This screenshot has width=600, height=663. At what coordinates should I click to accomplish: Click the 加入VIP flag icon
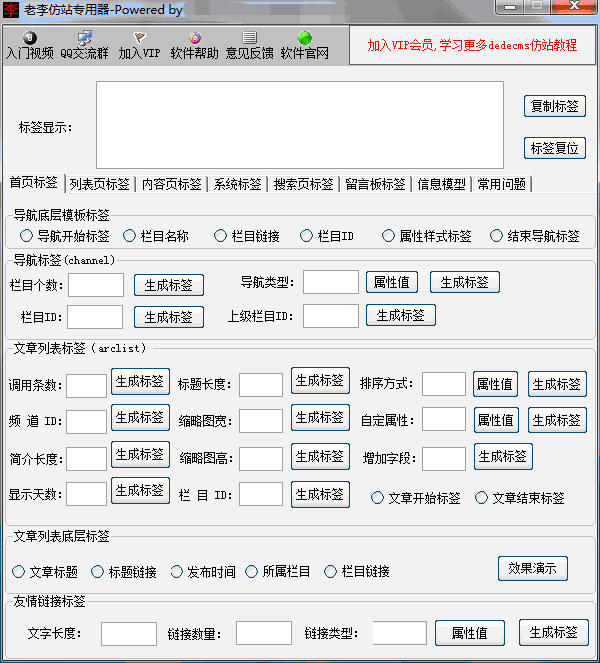tap(138, 38)
